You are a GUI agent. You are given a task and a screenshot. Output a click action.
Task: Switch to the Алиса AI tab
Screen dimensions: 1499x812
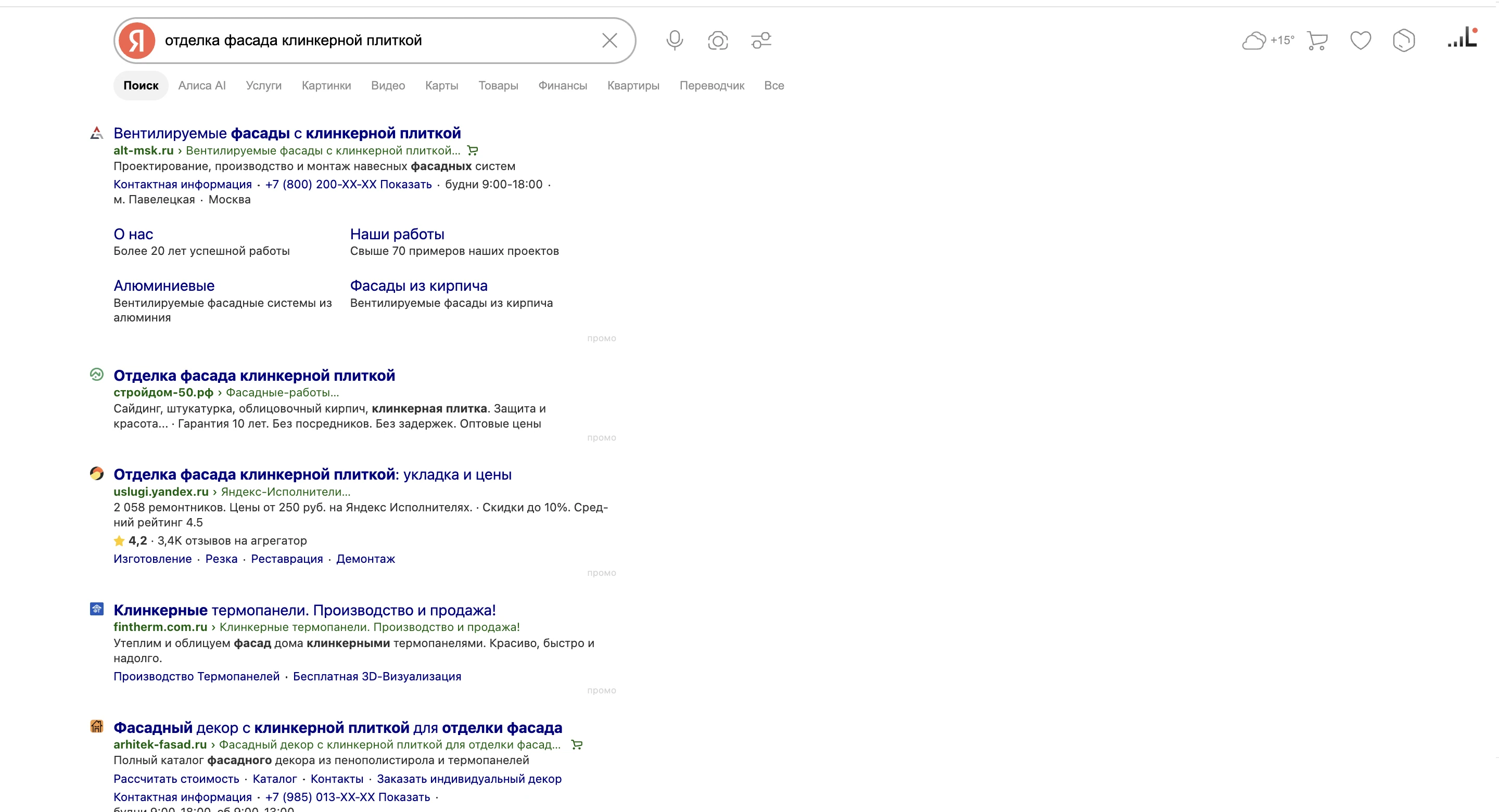click(202, 85)
